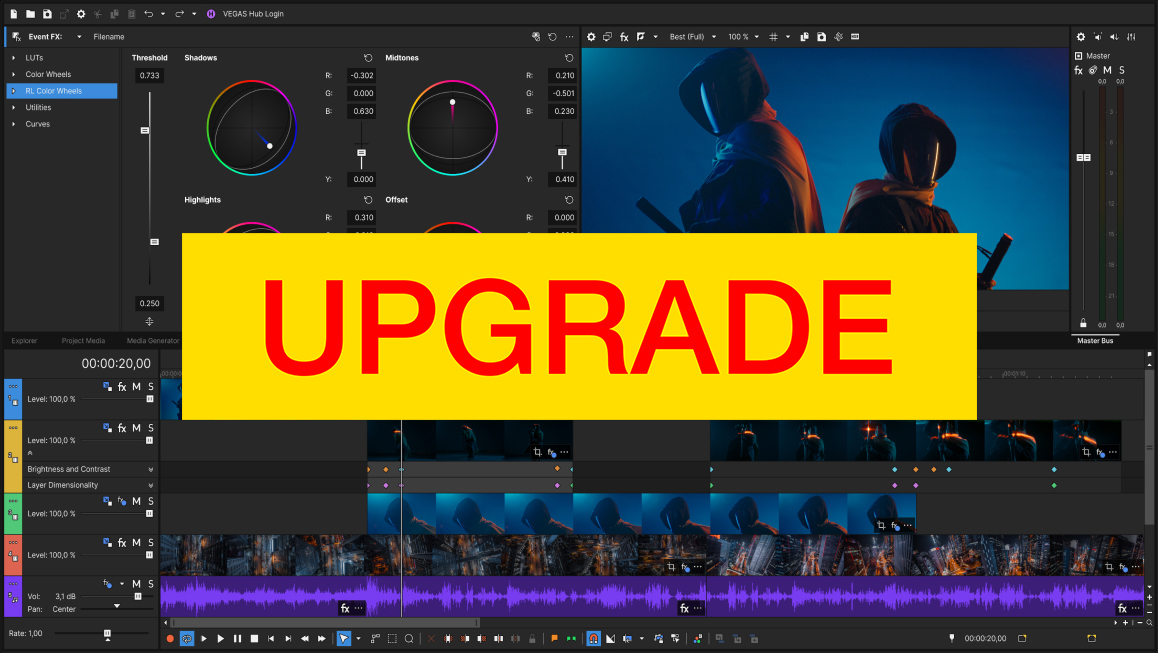Switch to the Media Generators tab

point(151,341)
